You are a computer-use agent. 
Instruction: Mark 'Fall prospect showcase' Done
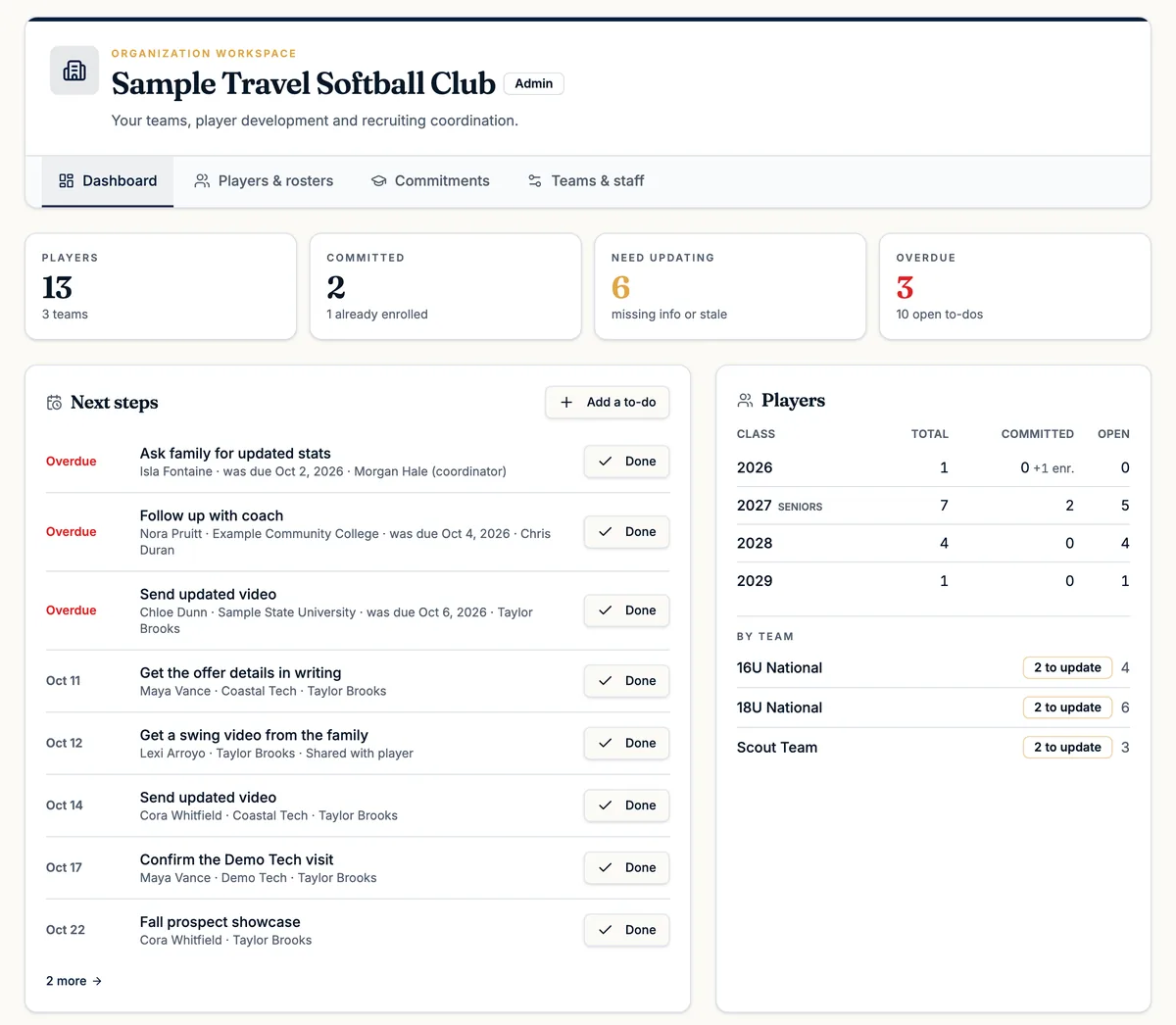click(626, 930)
